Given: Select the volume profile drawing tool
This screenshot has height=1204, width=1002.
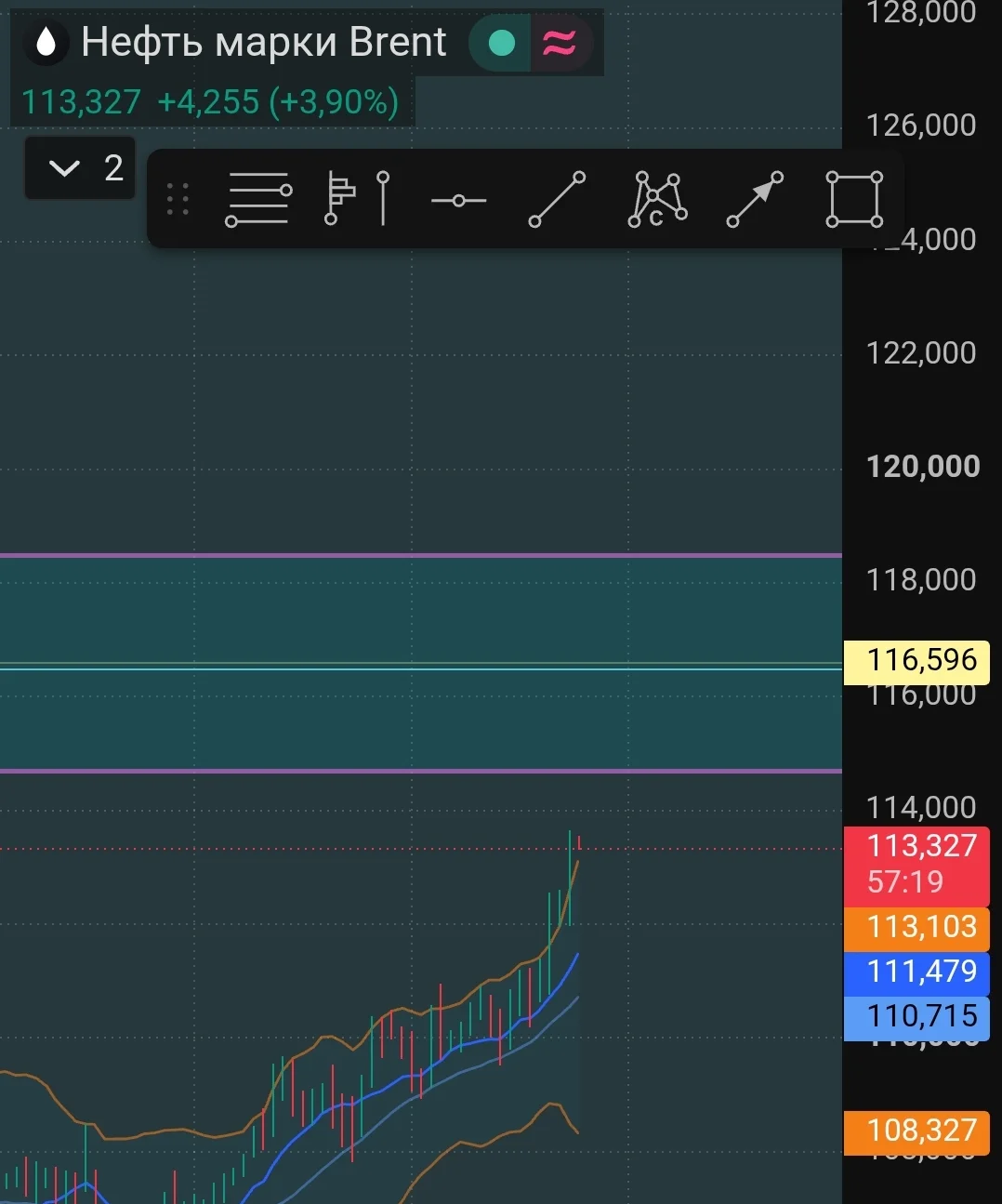Looking at the screenshot, I should click(x=339, y=198).
